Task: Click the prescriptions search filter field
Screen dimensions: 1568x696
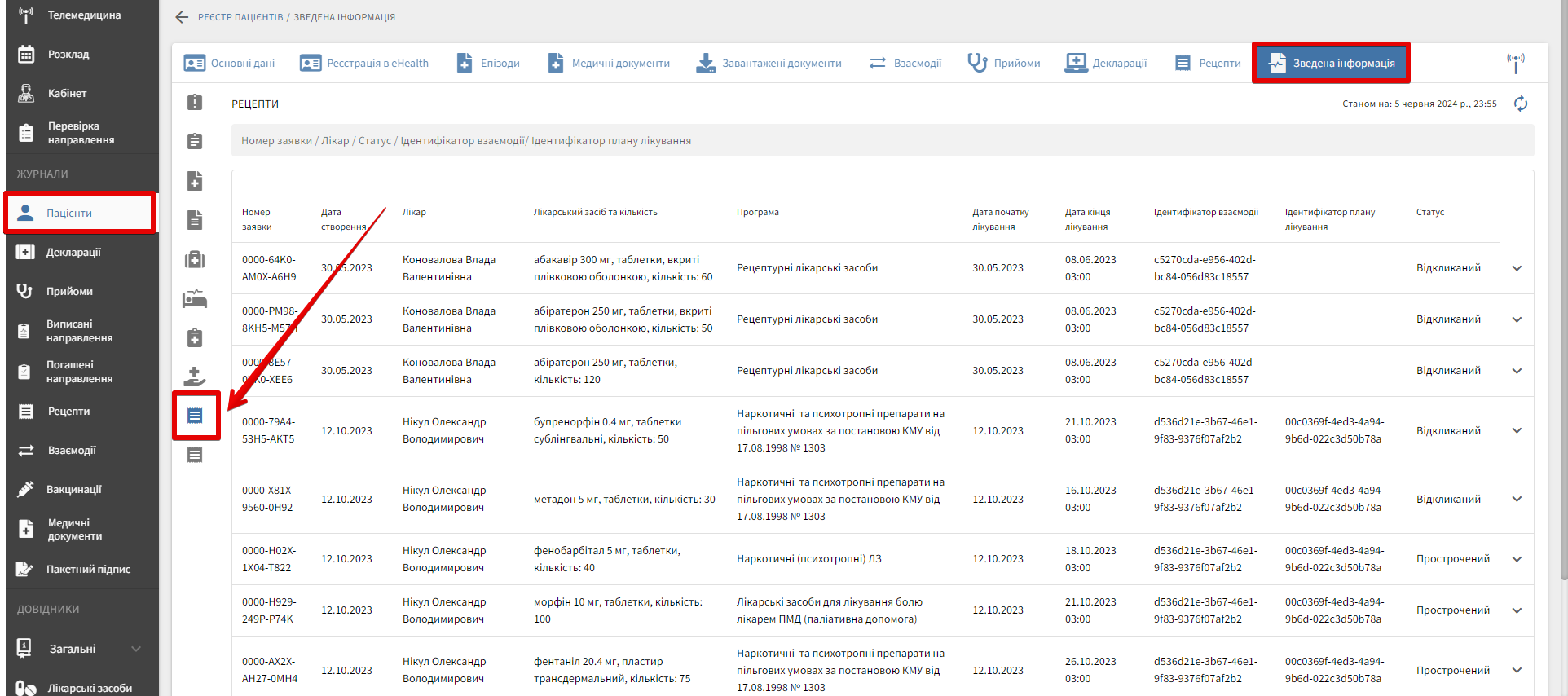Action: pyautogui.click(x=882, y=140)
